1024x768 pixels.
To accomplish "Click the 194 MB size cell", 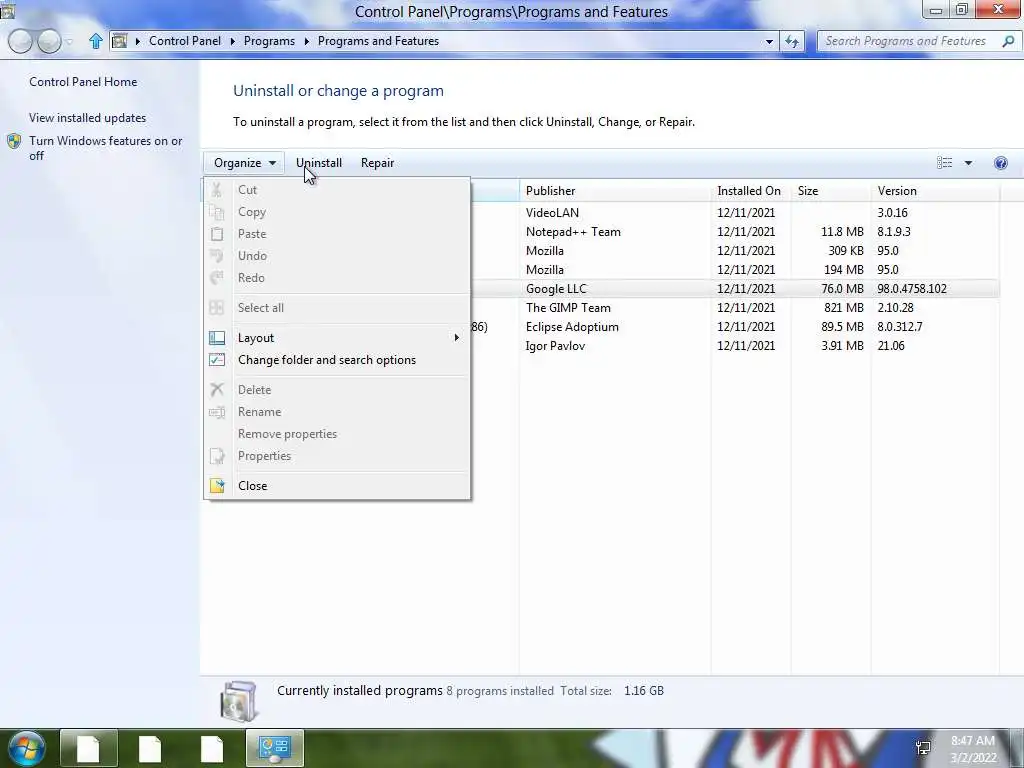I will (x=843, y=270).
